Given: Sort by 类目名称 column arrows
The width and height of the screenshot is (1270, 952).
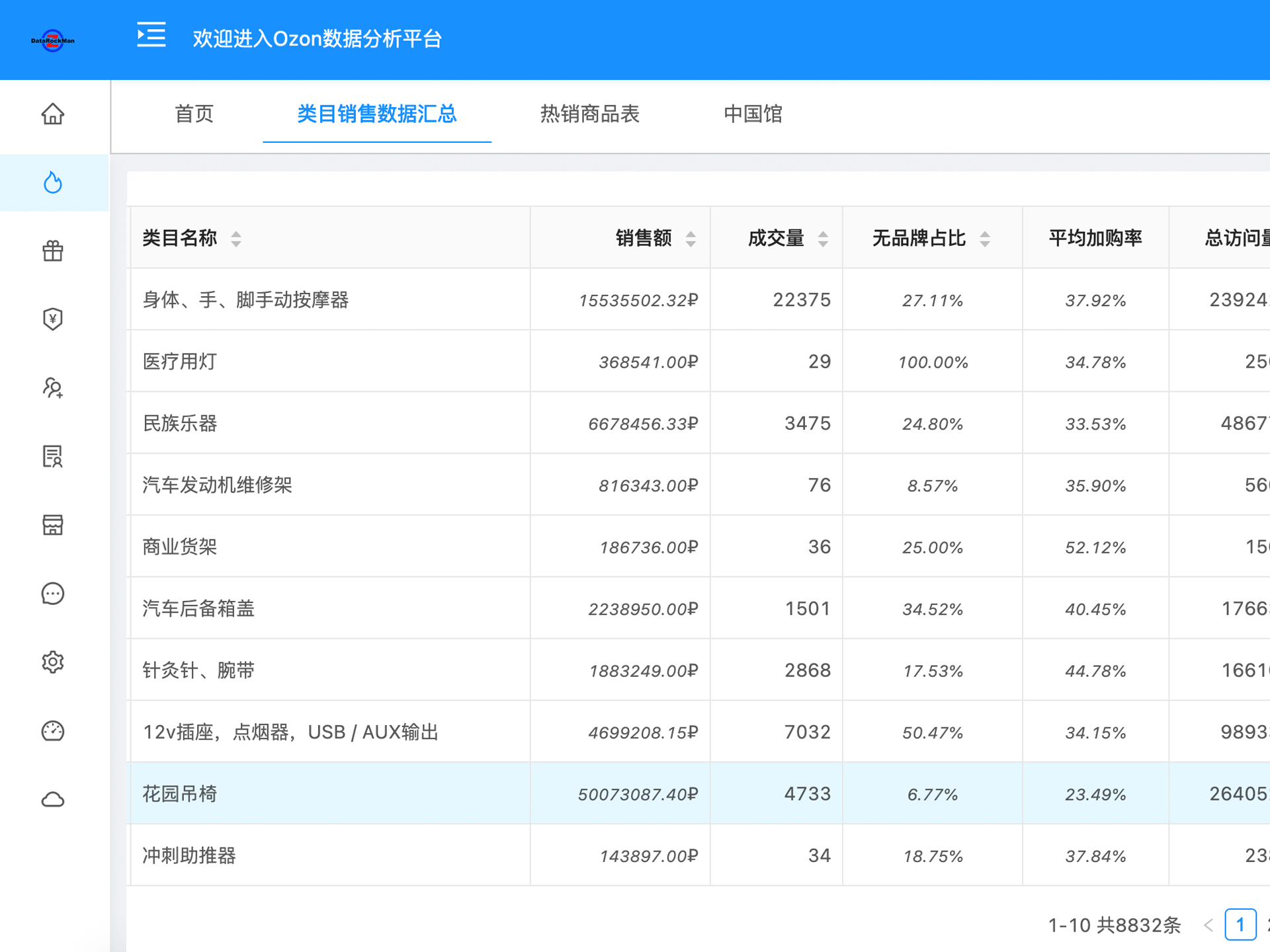Looking at the screenshot, I should [236, 239].
